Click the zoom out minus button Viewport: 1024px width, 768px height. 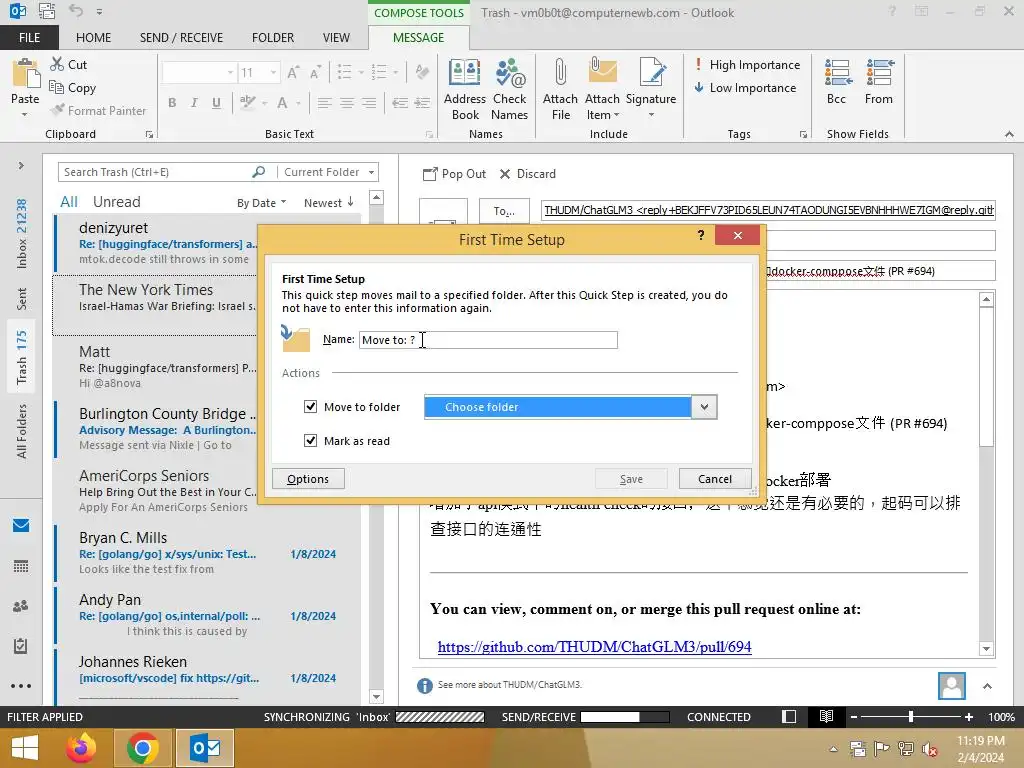click(853, 716)
